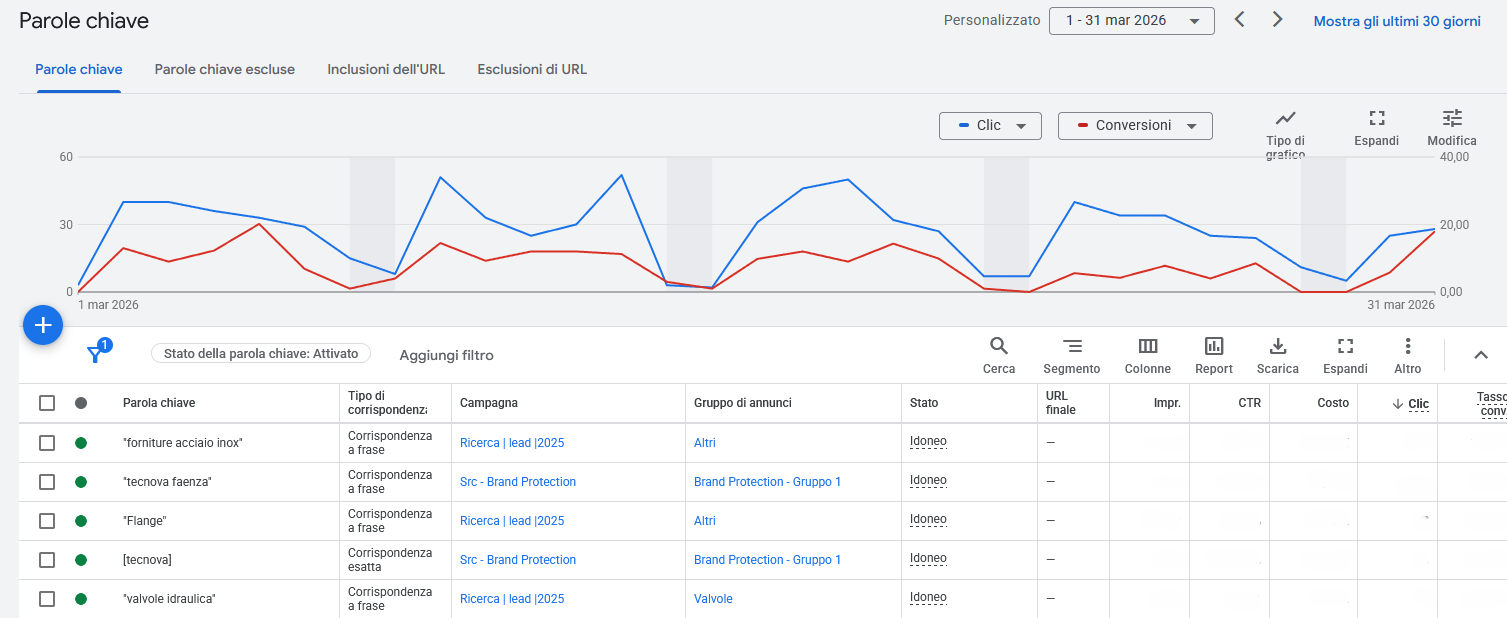
Task: Open the Clic metric dropdown
Action: click(990, 126)
